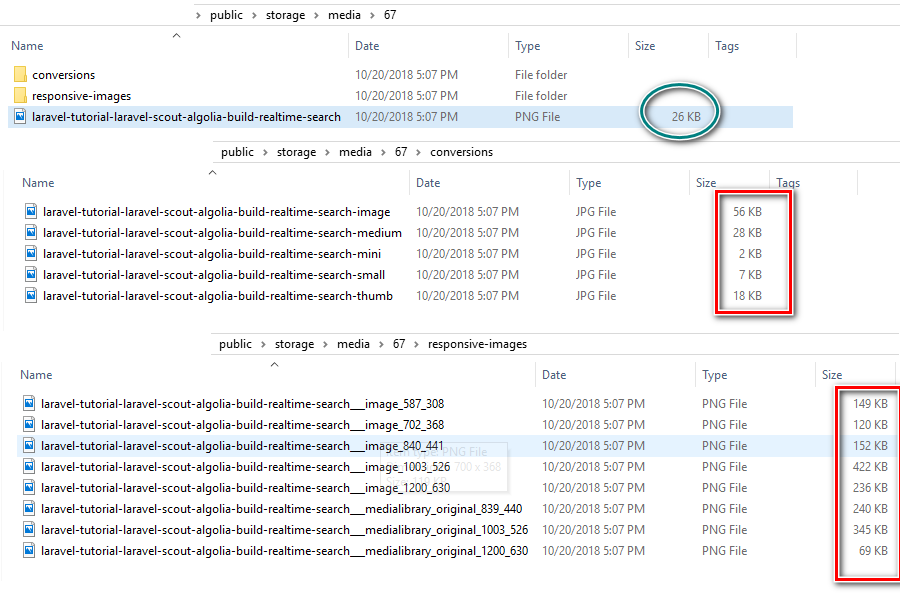
Task: Select medialibrary_original_1003_526 file name
Action: click(x=284, y=530)
